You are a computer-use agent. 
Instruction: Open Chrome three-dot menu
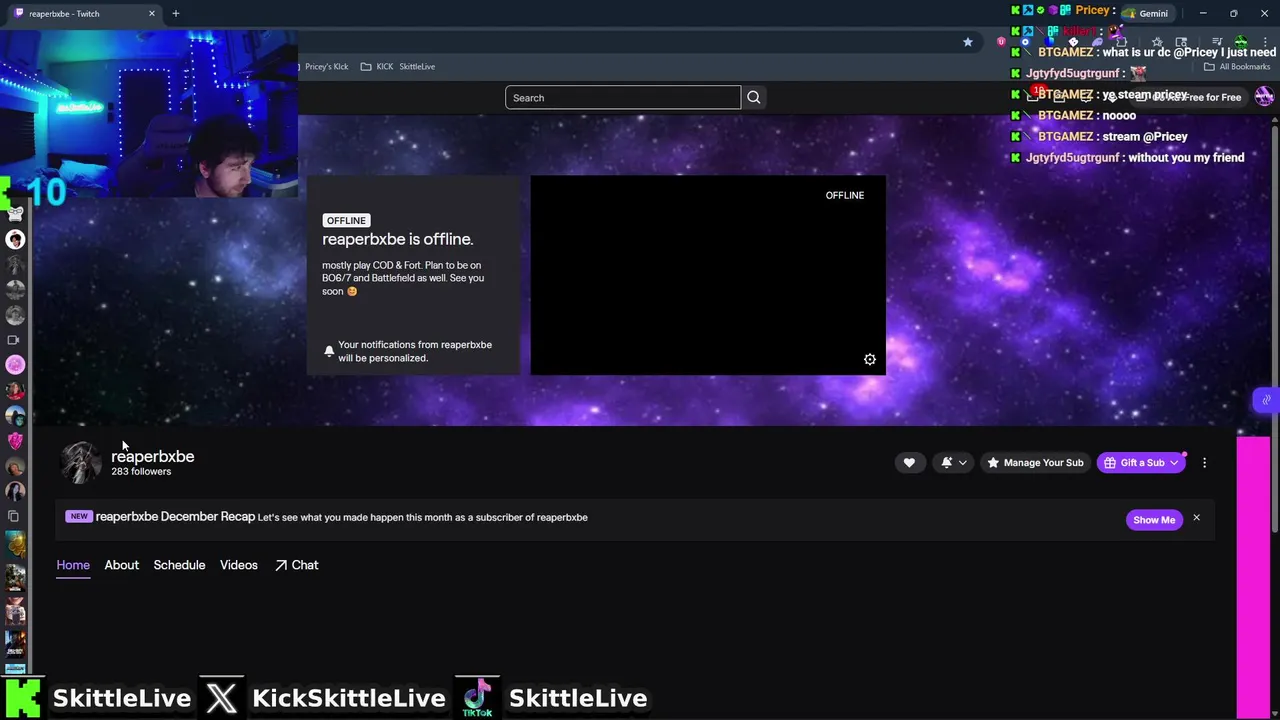click(x=1264, y=41)
